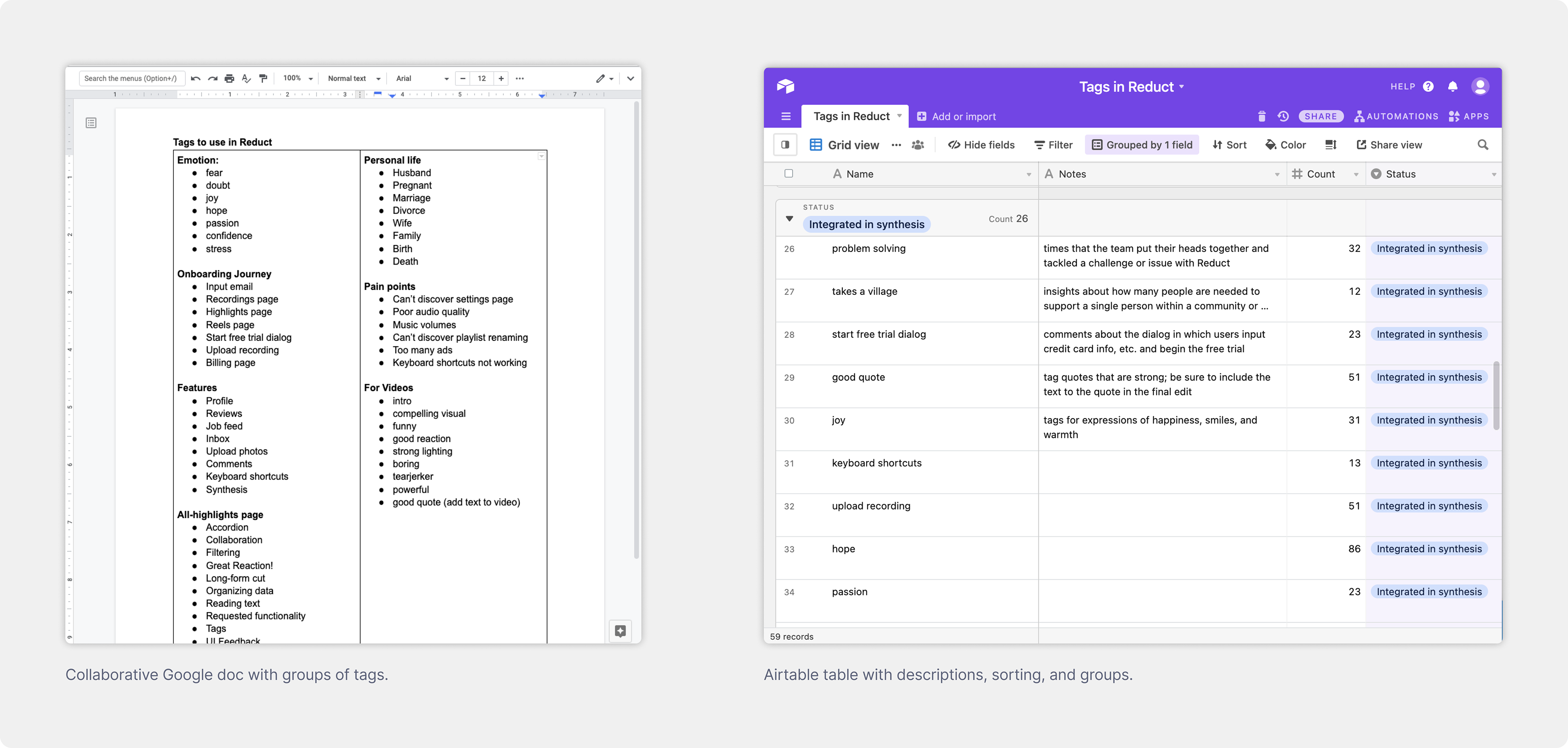Open the help question mark icon
The height and width of the screenshot is (748, 1568).
[1428, 87]
